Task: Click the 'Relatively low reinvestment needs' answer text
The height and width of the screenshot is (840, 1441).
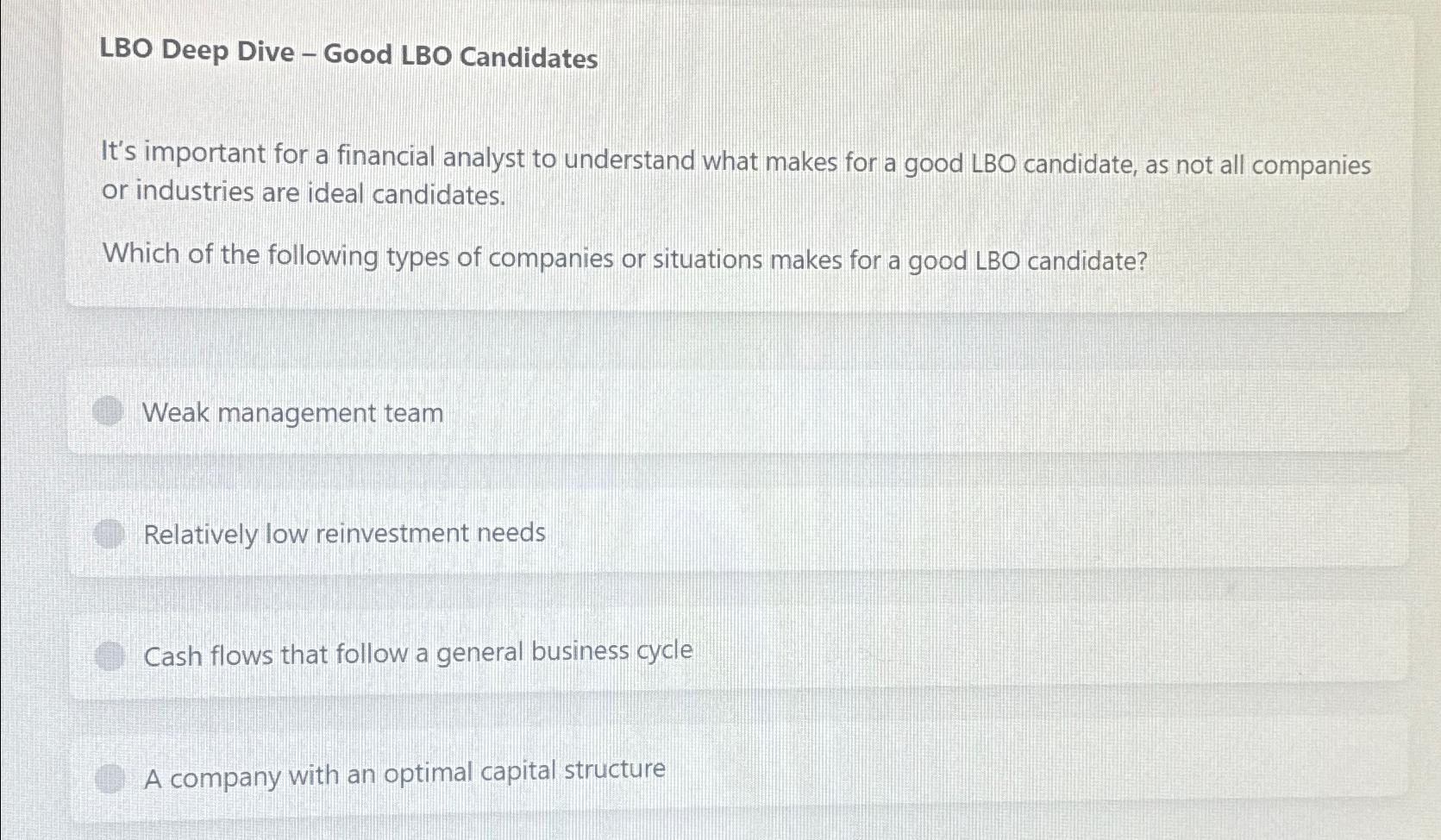Action: tap(344, 534)
